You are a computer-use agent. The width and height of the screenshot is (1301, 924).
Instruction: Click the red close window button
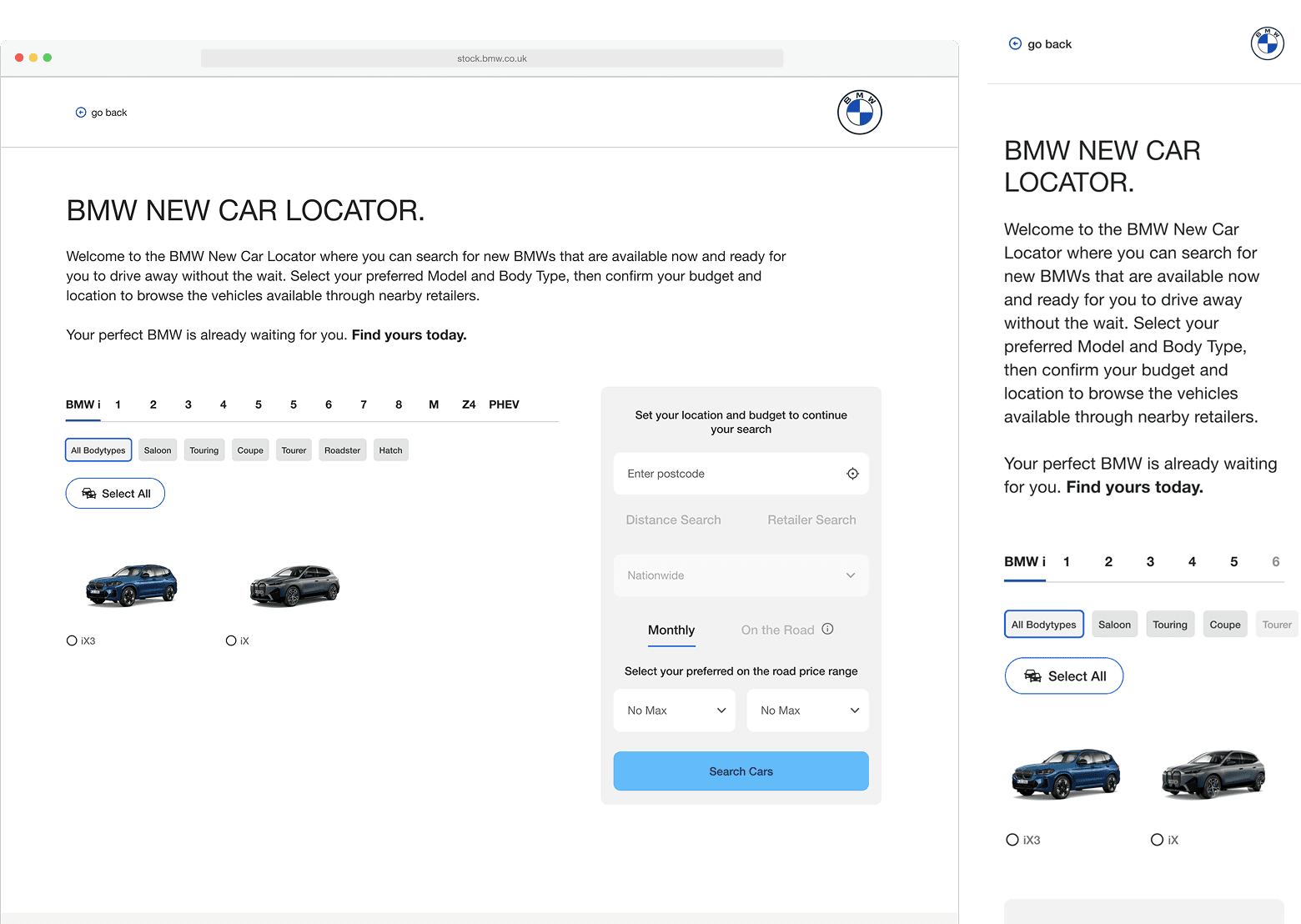tap(19, 58)
